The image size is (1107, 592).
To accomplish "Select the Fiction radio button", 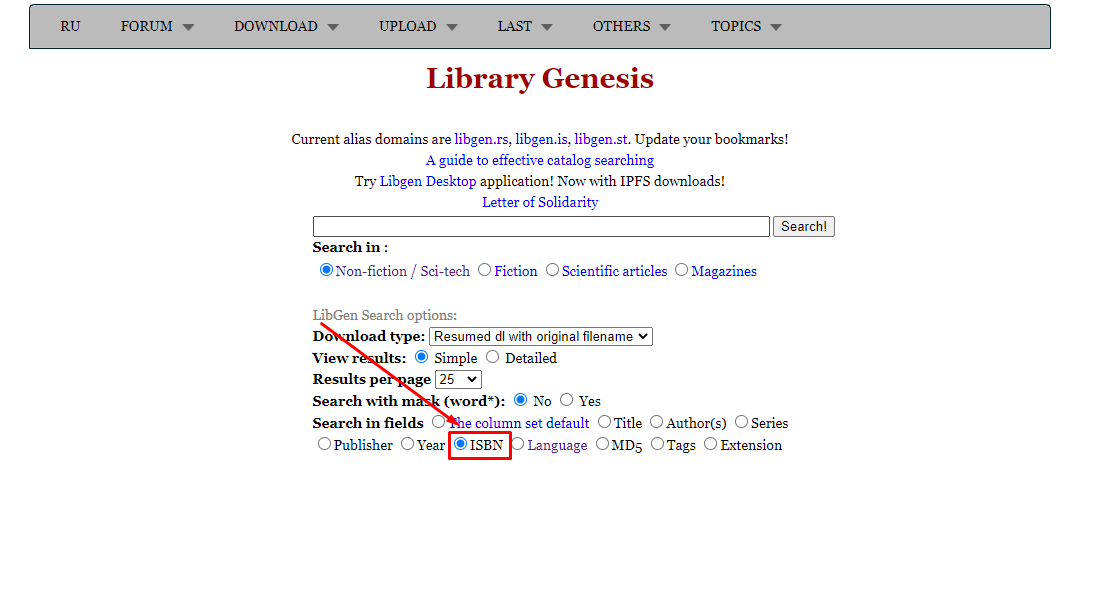I will pyautogui.click(x=484, y=270).
